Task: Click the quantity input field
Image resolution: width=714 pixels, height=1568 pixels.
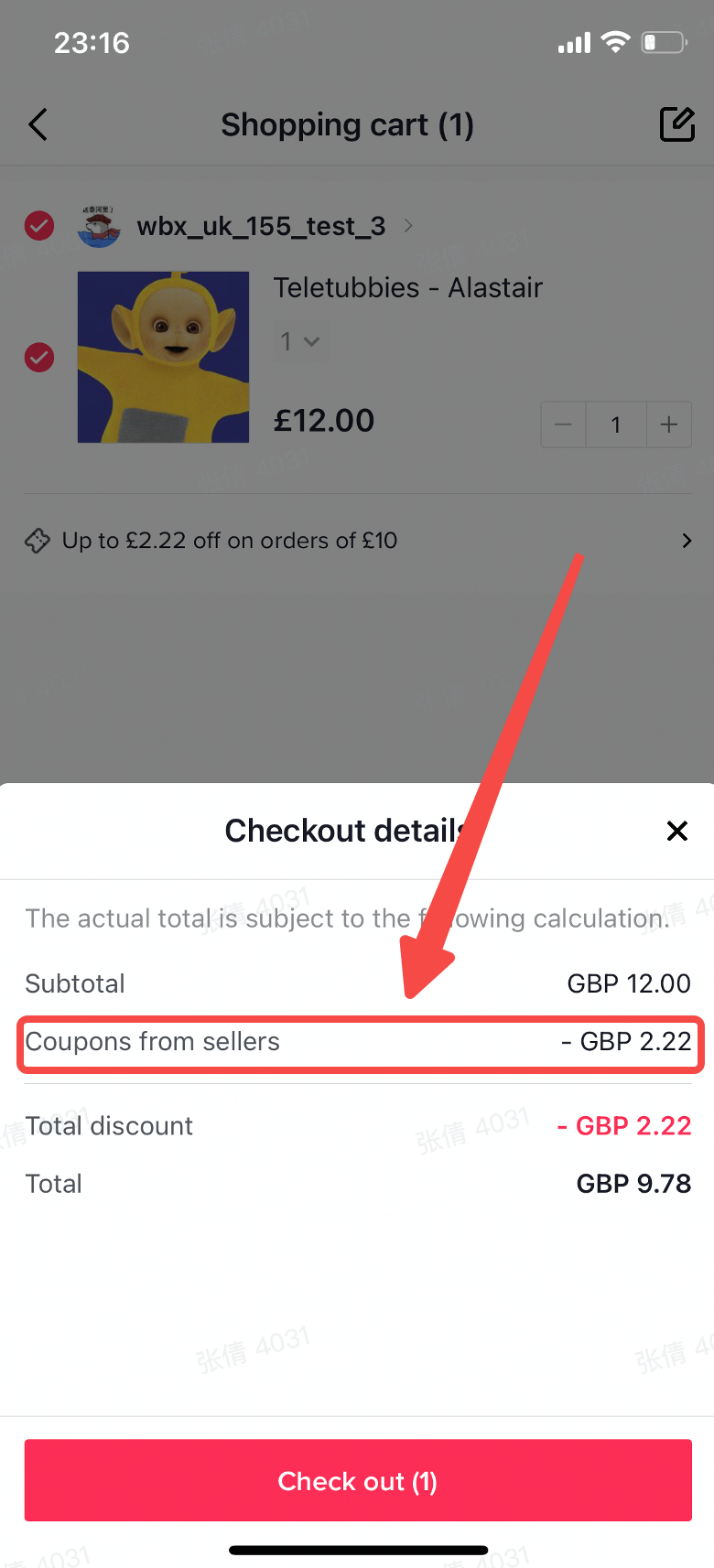Action: point(616,424)
